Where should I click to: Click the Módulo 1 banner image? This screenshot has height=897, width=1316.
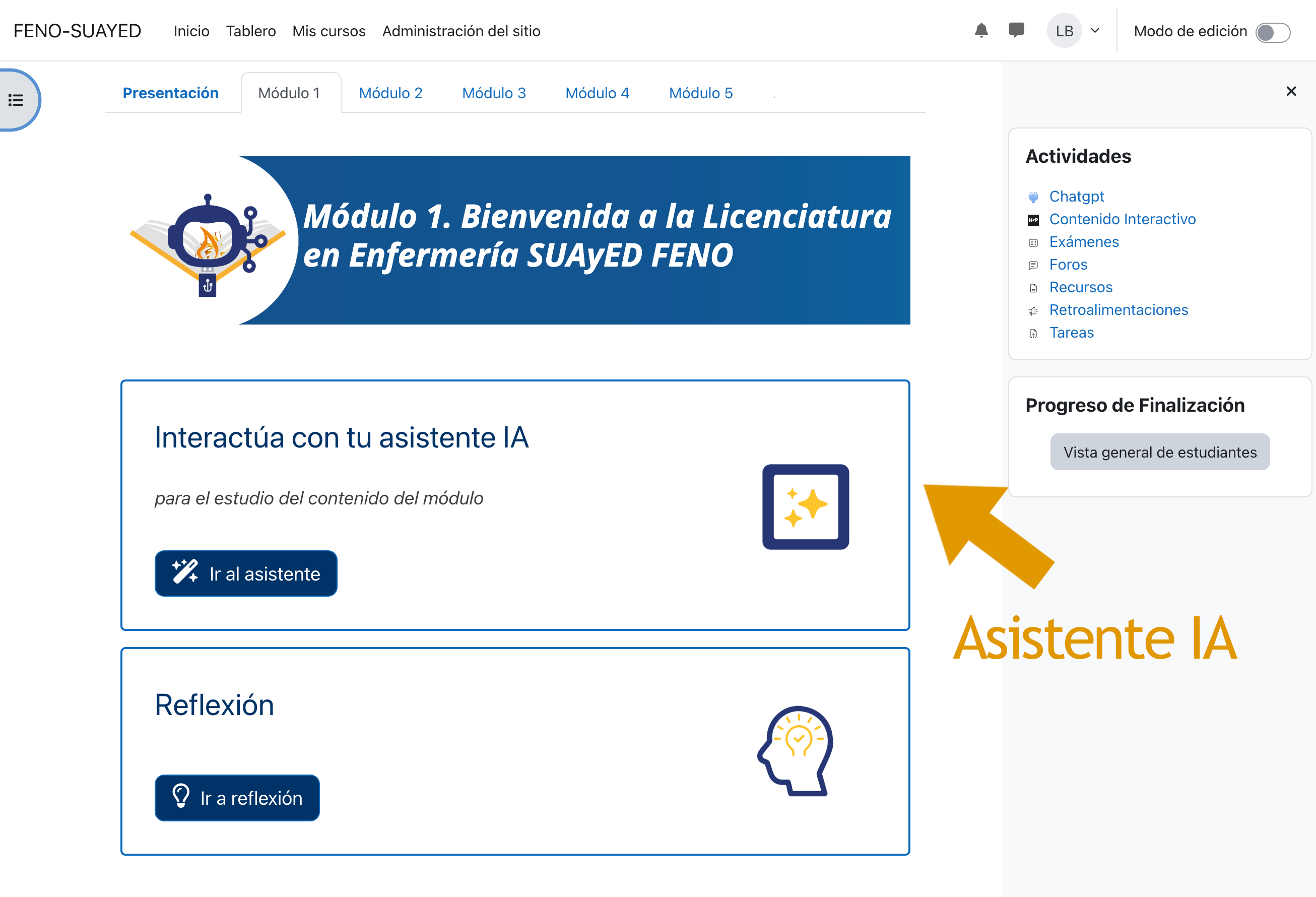click(515, 240)
